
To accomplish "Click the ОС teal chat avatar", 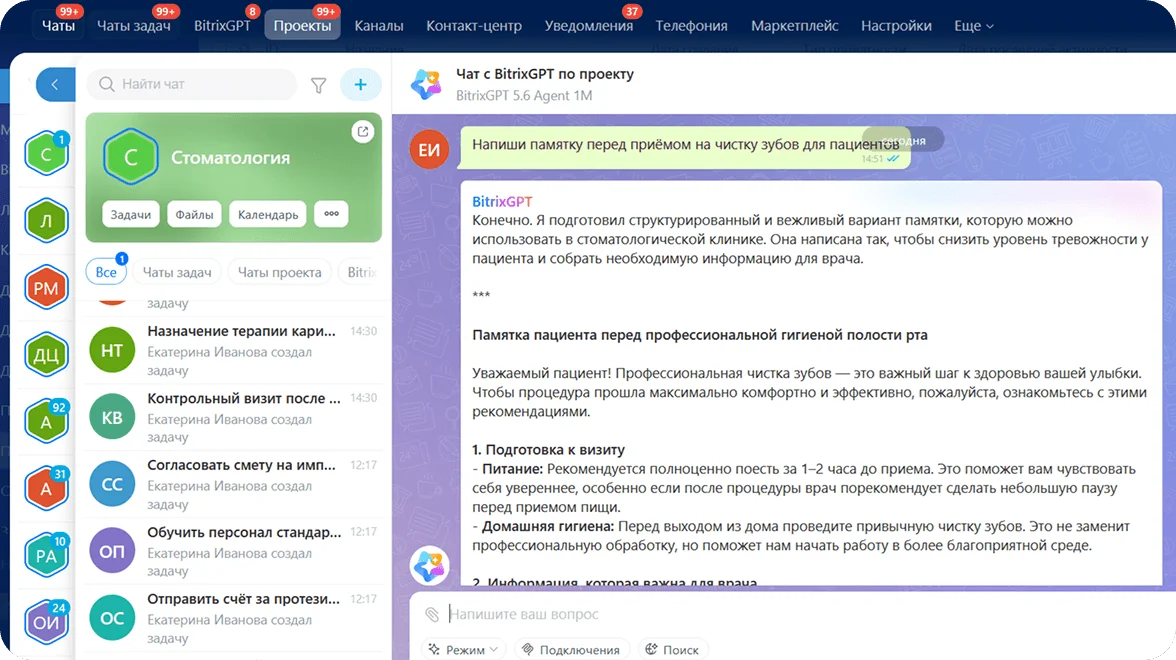I will tap(112, 618).
